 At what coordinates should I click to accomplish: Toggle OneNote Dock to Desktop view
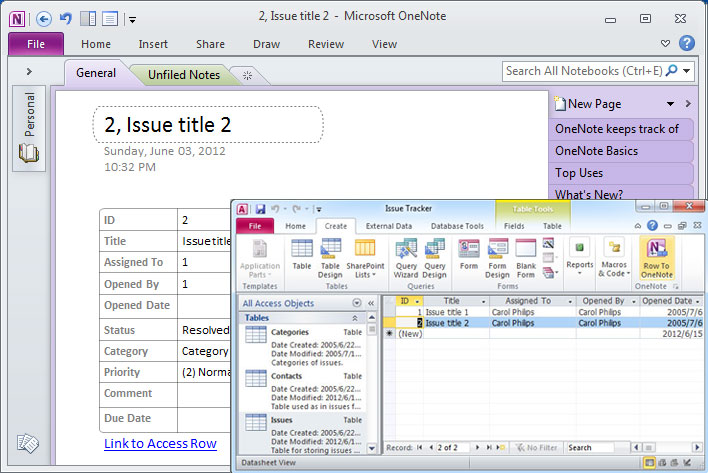click(x=88, y=18)
